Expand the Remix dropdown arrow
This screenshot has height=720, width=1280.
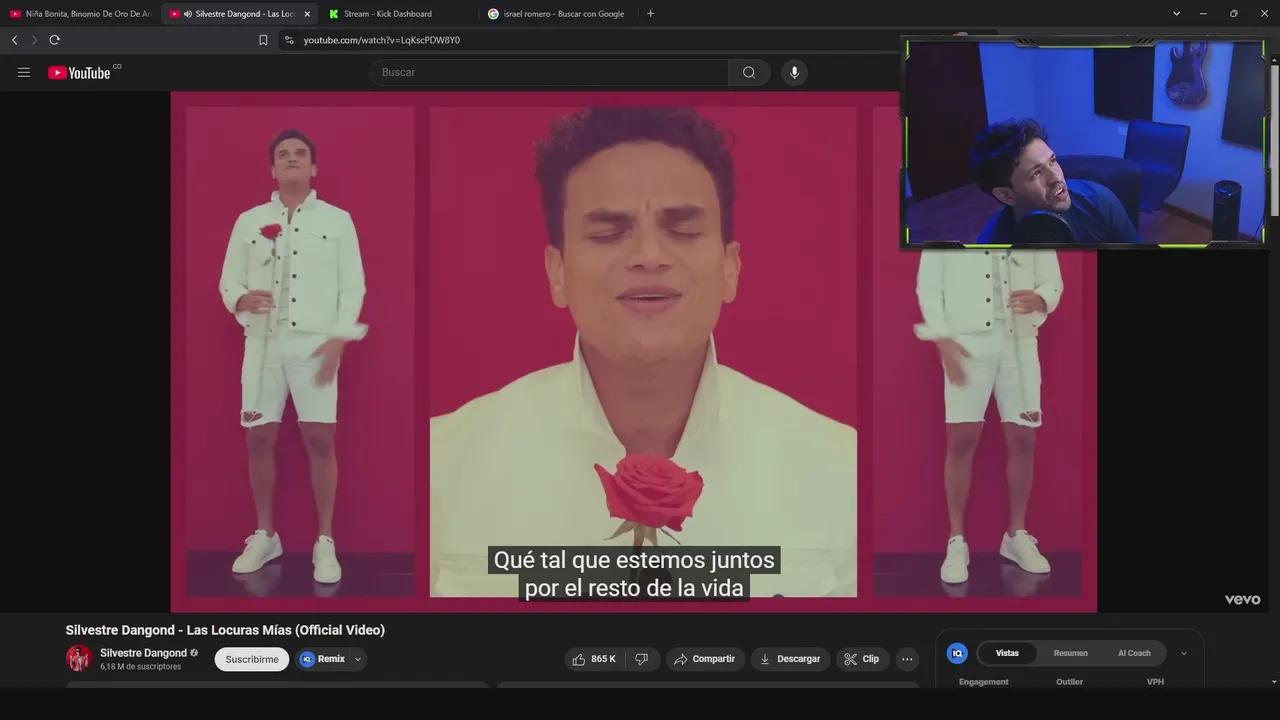[358, 659]
